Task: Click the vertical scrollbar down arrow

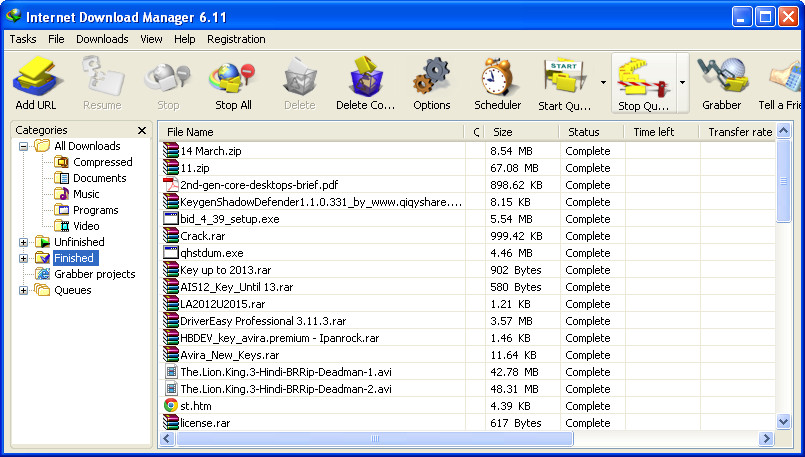Action: [783, 422]
